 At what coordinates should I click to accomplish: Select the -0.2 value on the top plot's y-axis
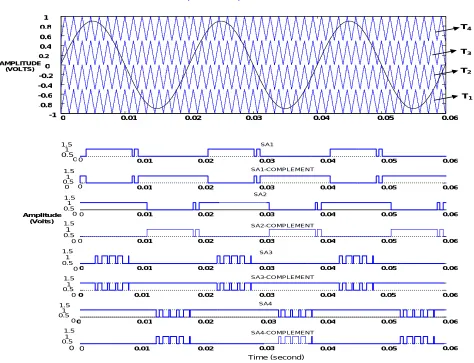coord(45,76)
